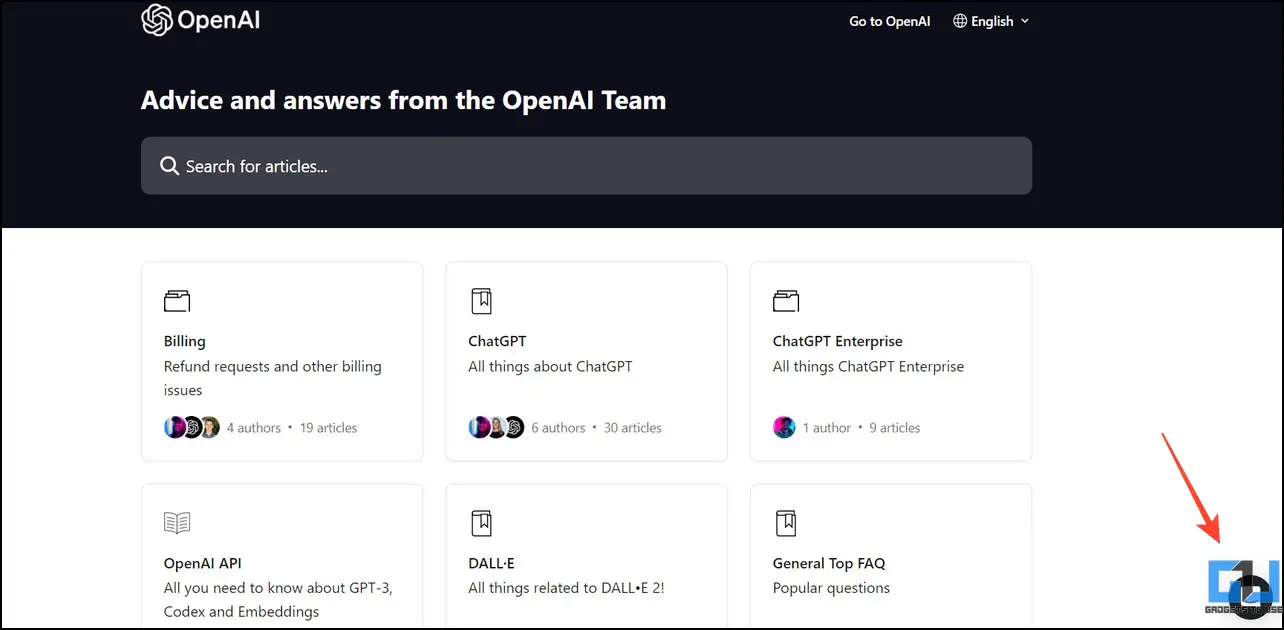Click '1 author' in ChatGPT Enterprise card
1284x630 pixels.
pyautogui.click(x=827, y=427)
